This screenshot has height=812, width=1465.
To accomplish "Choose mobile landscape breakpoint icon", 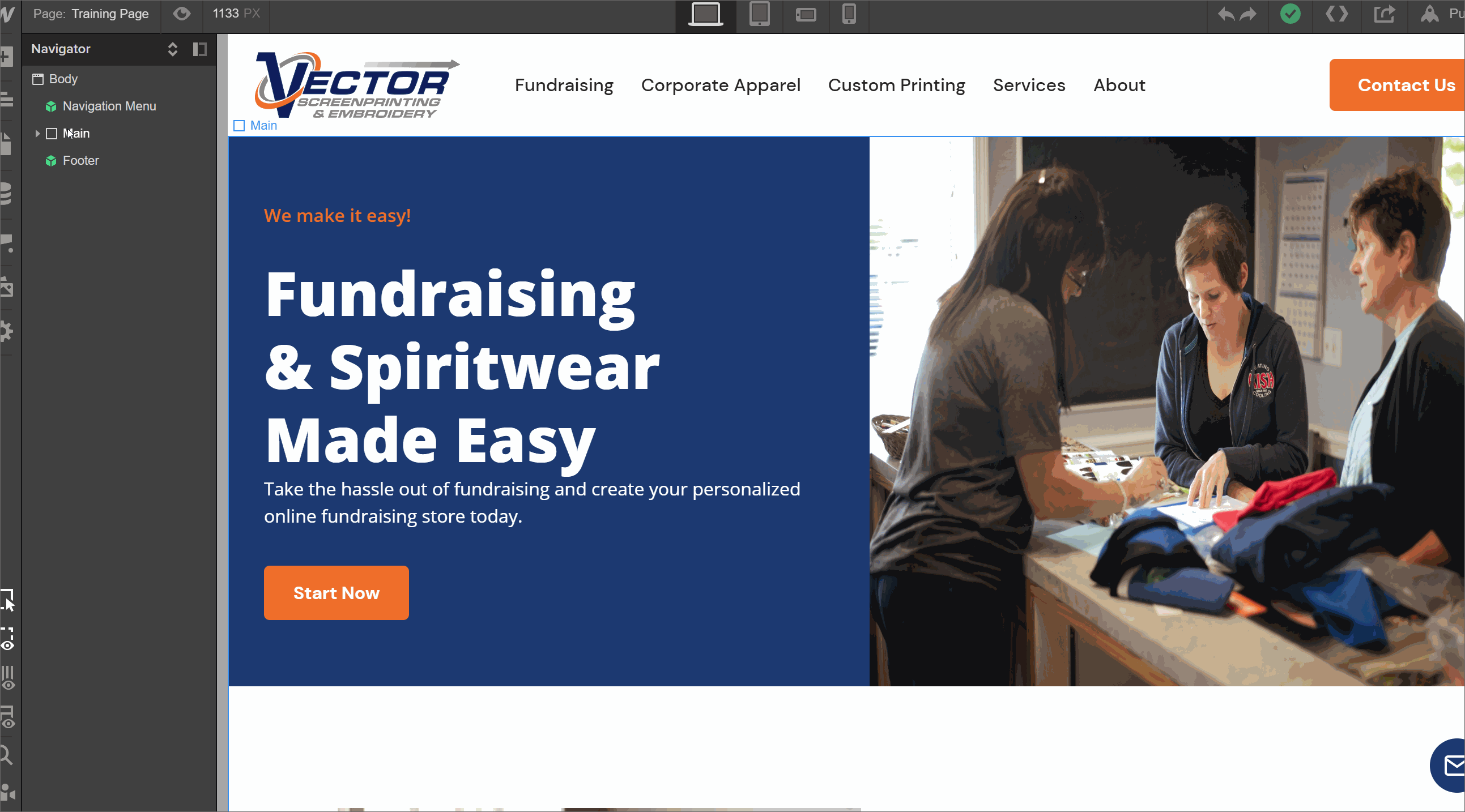I will (805, 15).
